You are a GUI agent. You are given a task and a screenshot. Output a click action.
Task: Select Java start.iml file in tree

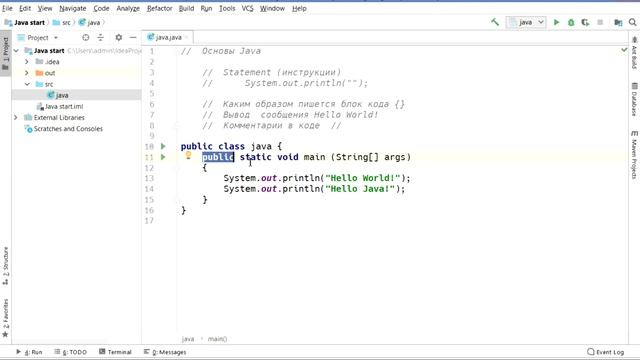click(x=60, y=107)
